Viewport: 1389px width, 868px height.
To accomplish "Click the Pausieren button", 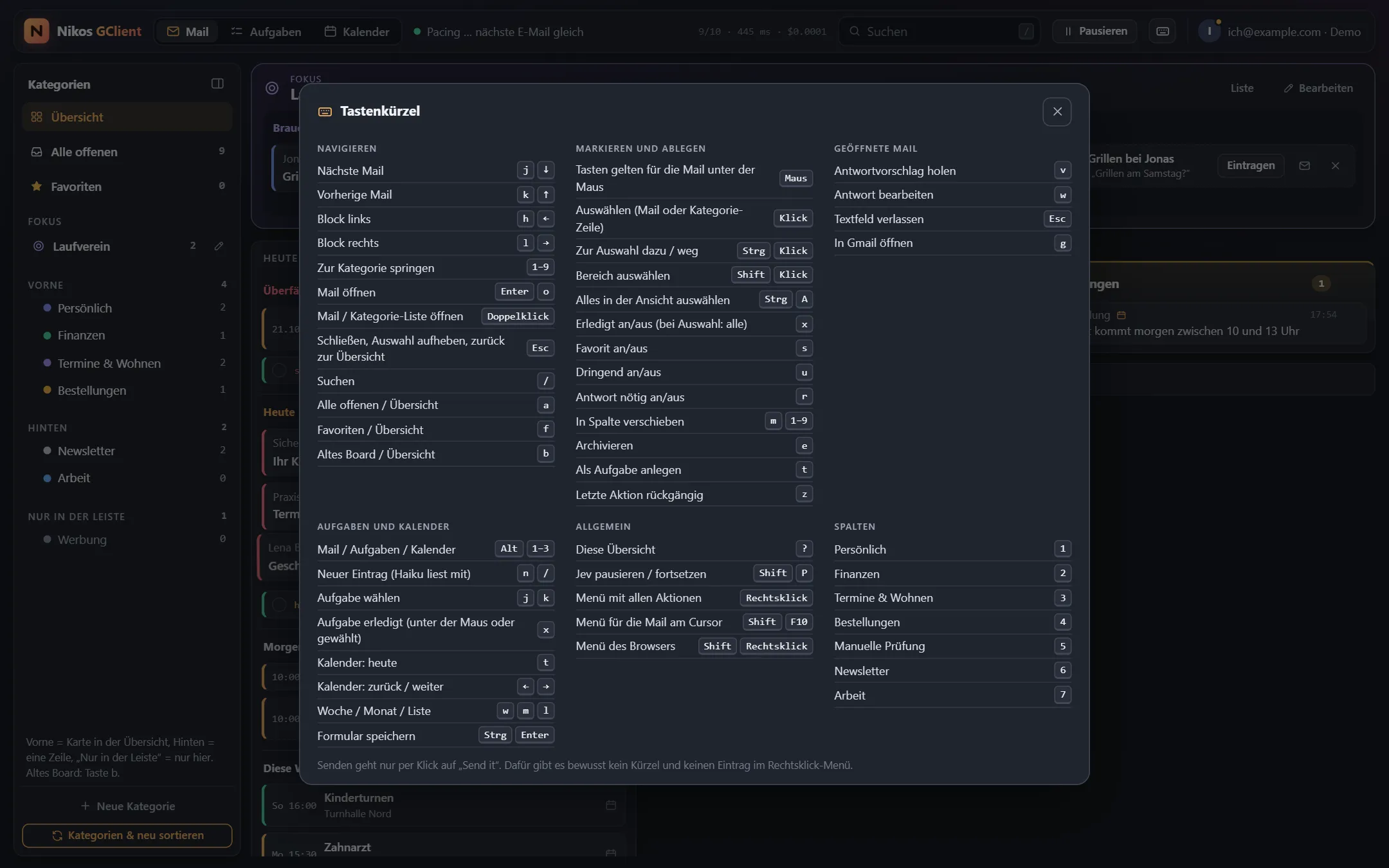I will click(1094, 32).
